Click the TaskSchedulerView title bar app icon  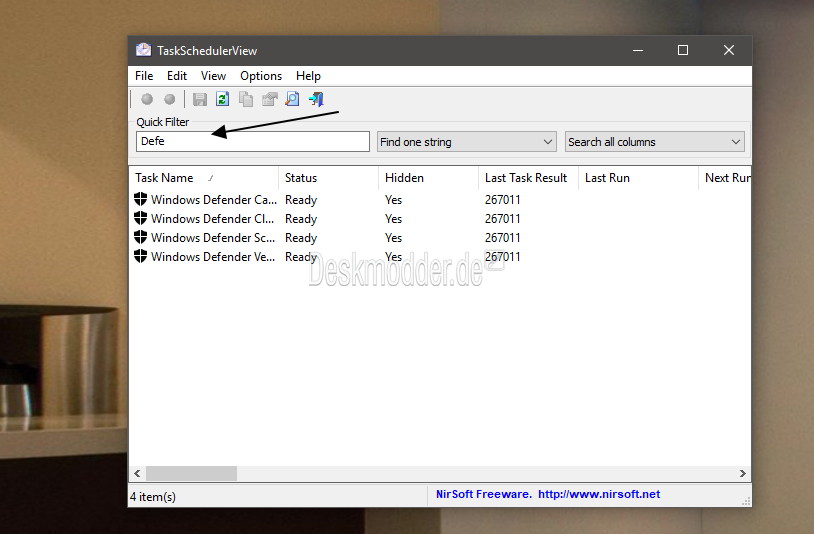point(143,50)
